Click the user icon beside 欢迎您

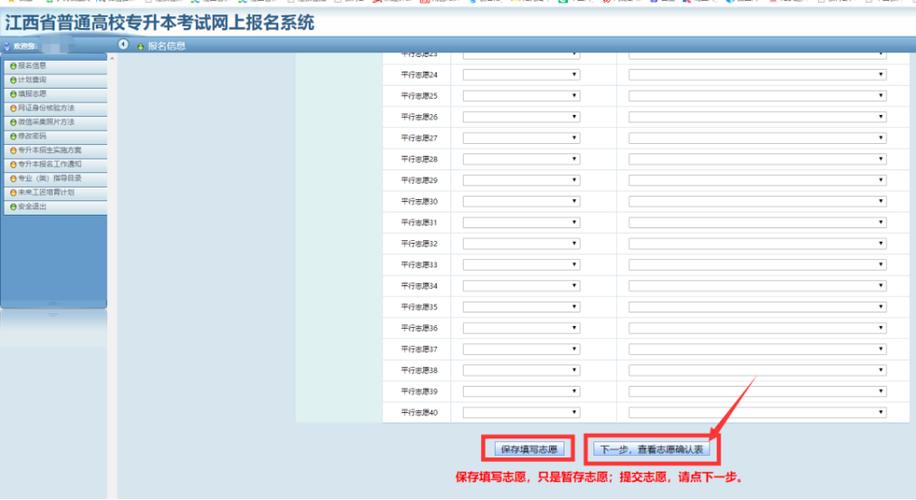tap(7, 47)
